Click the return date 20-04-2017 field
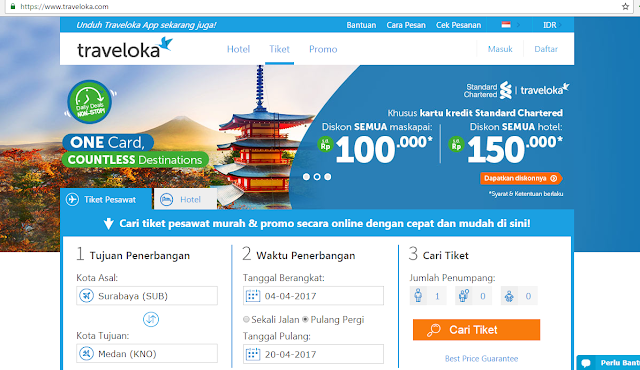This screenshot has height=370, width=640. [x=313, y=354]
